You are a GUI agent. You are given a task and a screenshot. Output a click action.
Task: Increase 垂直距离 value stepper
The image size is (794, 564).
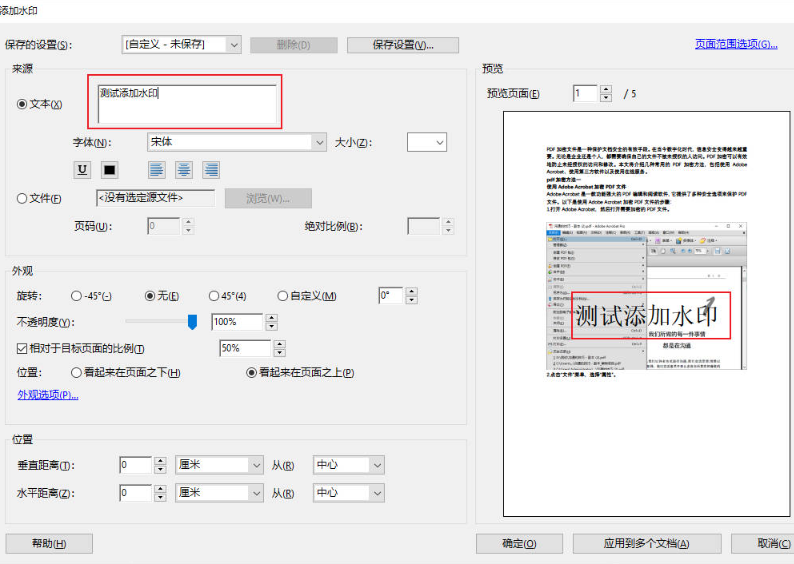point(161,461)
